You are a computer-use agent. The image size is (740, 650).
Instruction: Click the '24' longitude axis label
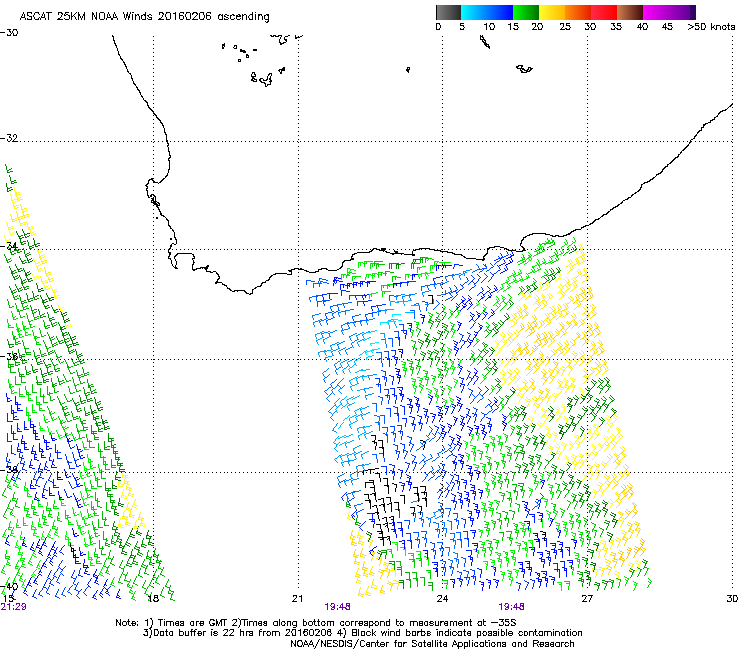coord(442,599)
